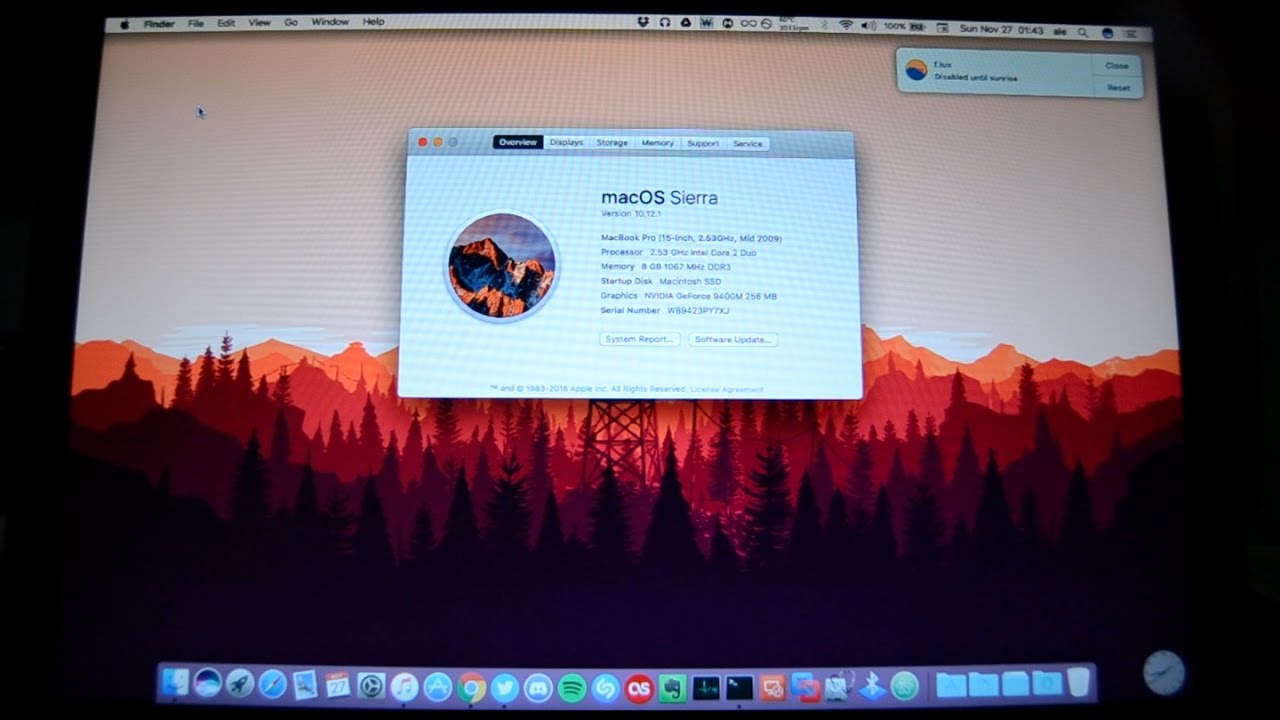Launch Siri from the dock
This screenshot has height=720, width=1280.
(208, 684)
